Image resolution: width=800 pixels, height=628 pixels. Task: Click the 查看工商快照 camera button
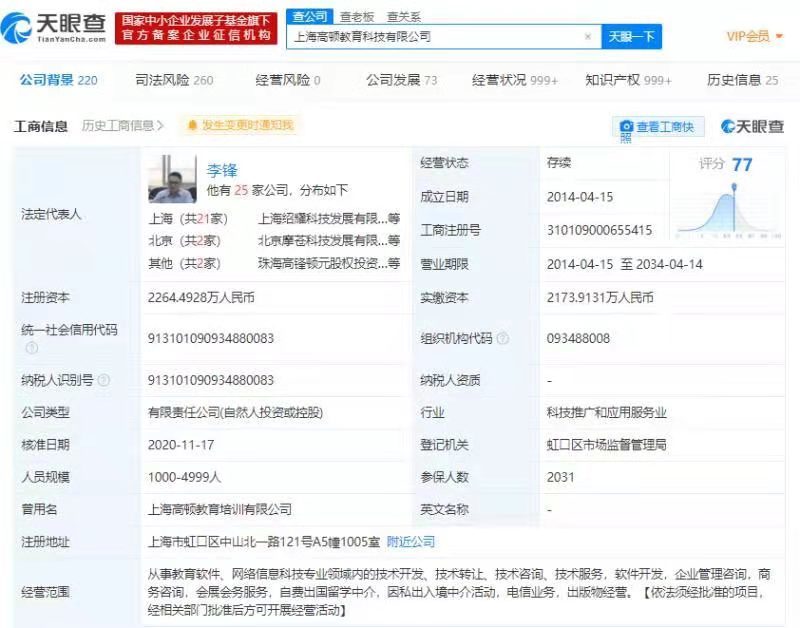coord(658,128)
